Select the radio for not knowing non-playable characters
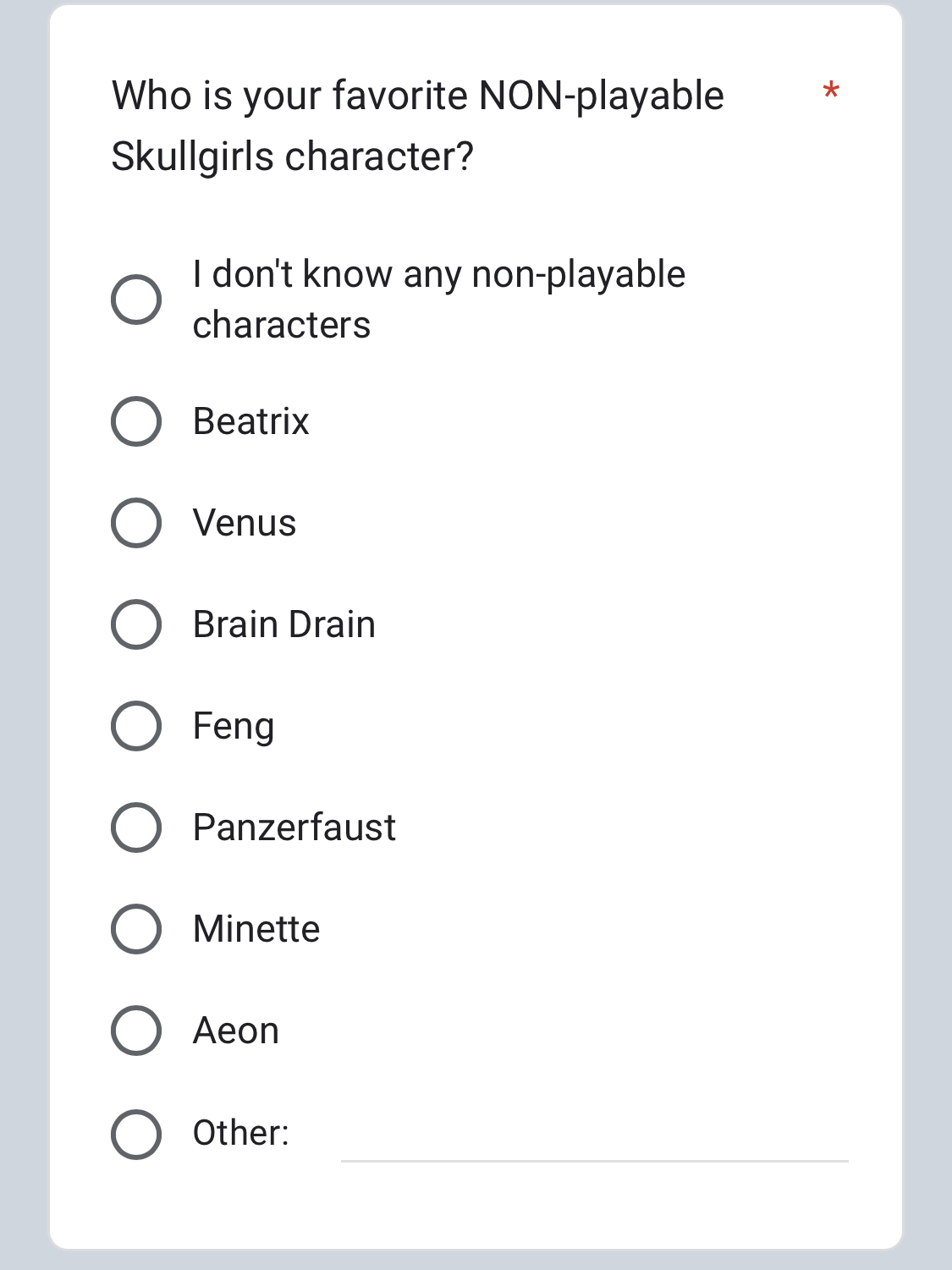The width and height of the screenshot is (952, 1270). tap(136, 300)
